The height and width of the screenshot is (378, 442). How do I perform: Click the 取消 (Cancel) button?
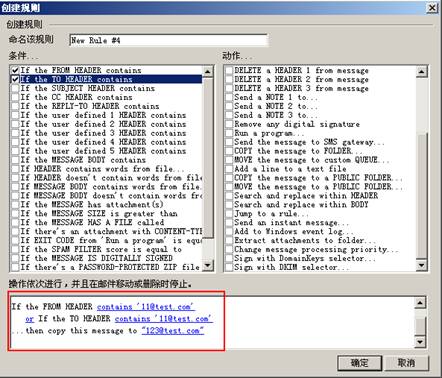[x=406, y=363]
